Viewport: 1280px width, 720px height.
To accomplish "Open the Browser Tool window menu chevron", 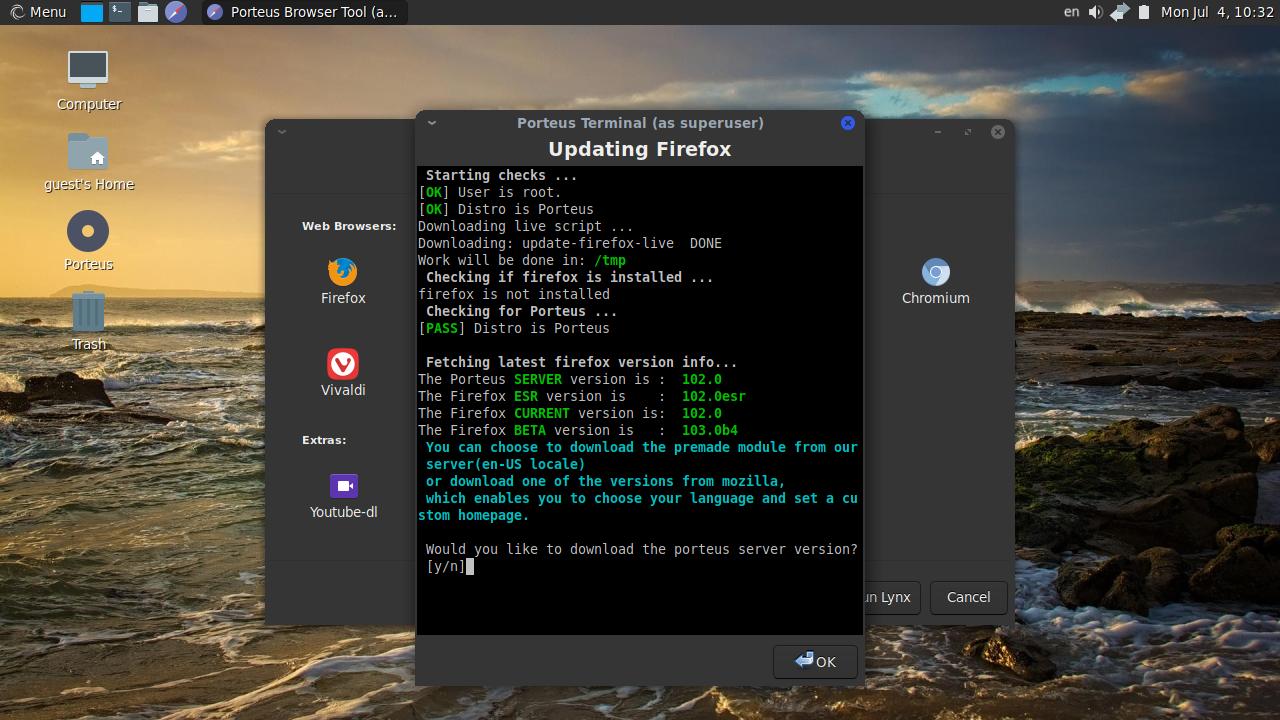I will (x=282, y=132).
